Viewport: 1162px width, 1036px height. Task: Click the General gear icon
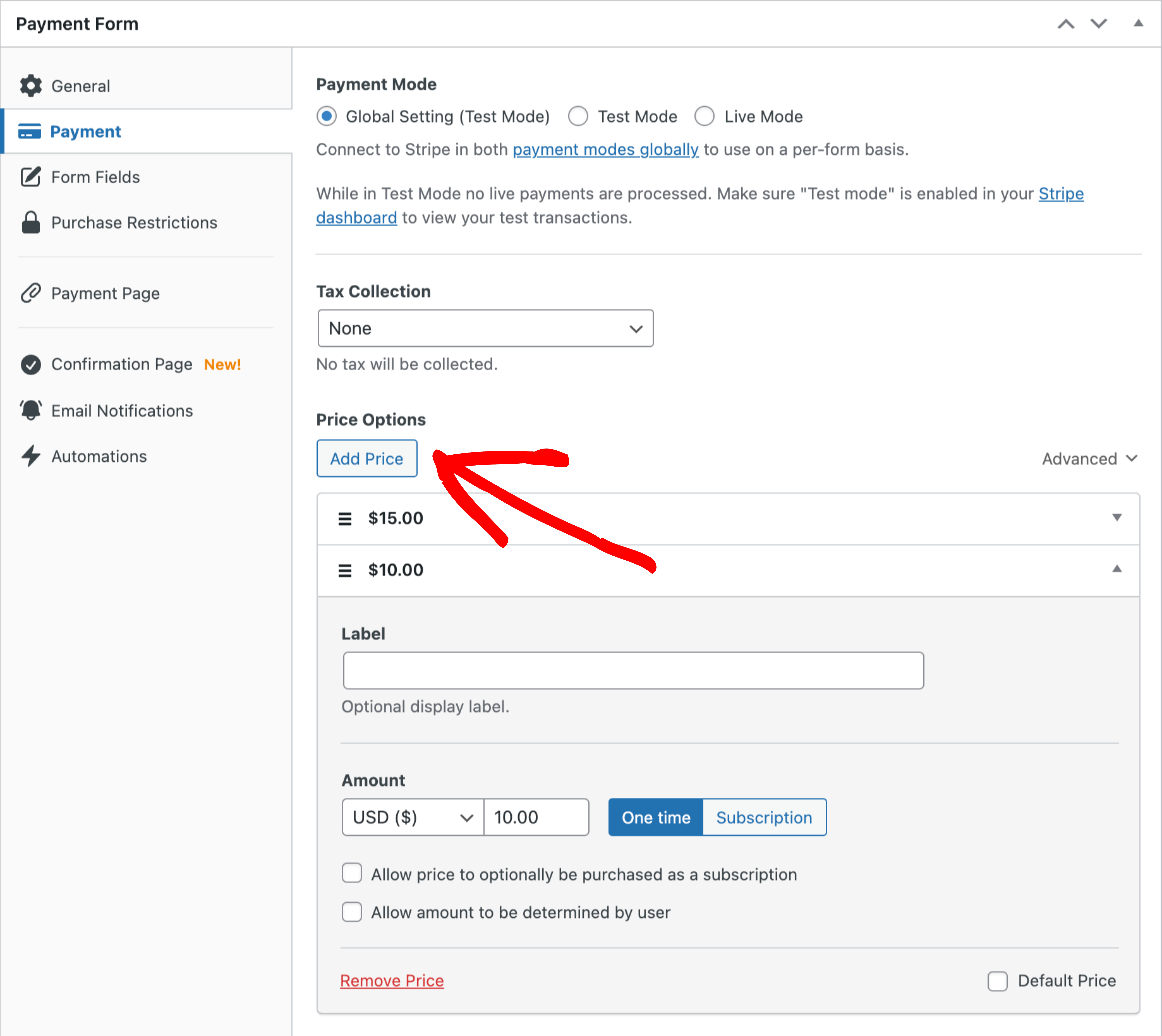[x=31, y=86]
